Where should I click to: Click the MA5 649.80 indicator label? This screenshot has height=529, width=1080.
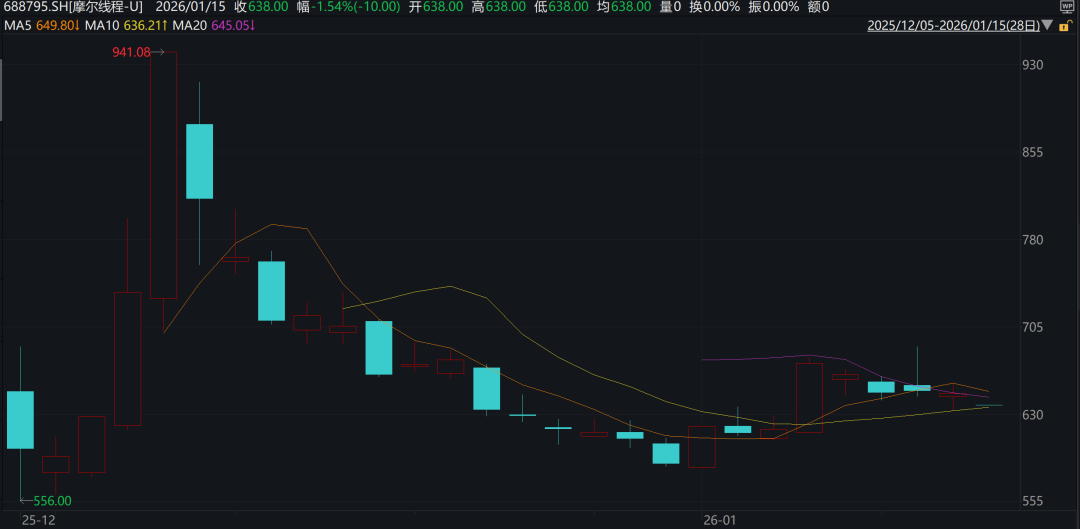click(43, 25)
